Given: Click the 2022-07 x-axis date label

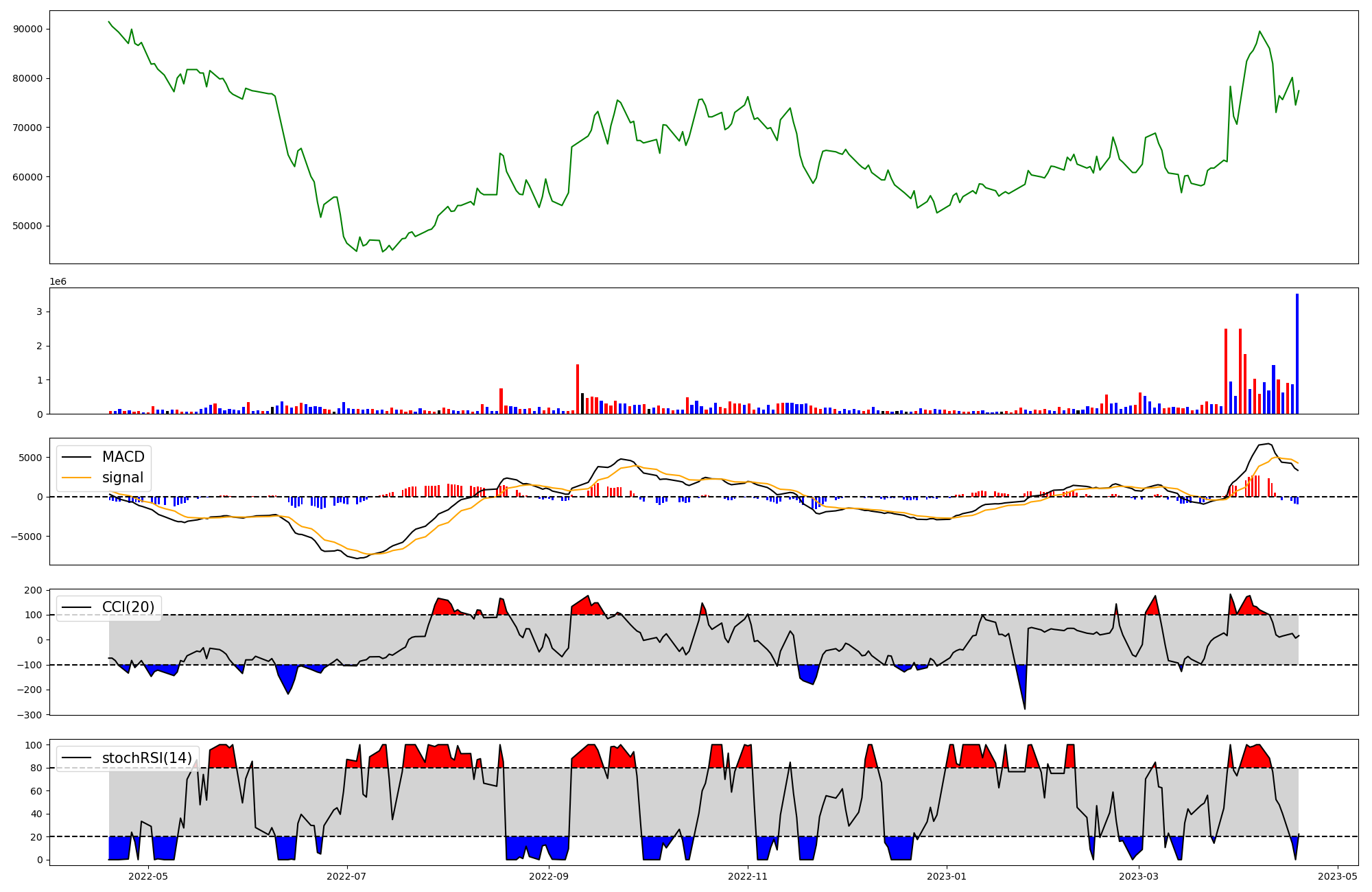Looking at the screenshot, I should coord(347,876).
